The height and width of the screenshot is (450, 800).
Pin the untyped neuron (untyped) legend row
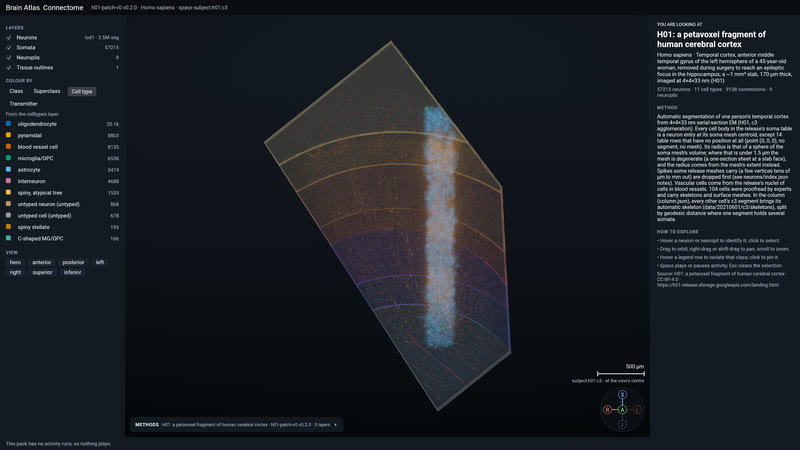pyautogui.click(x=62, y=204)
